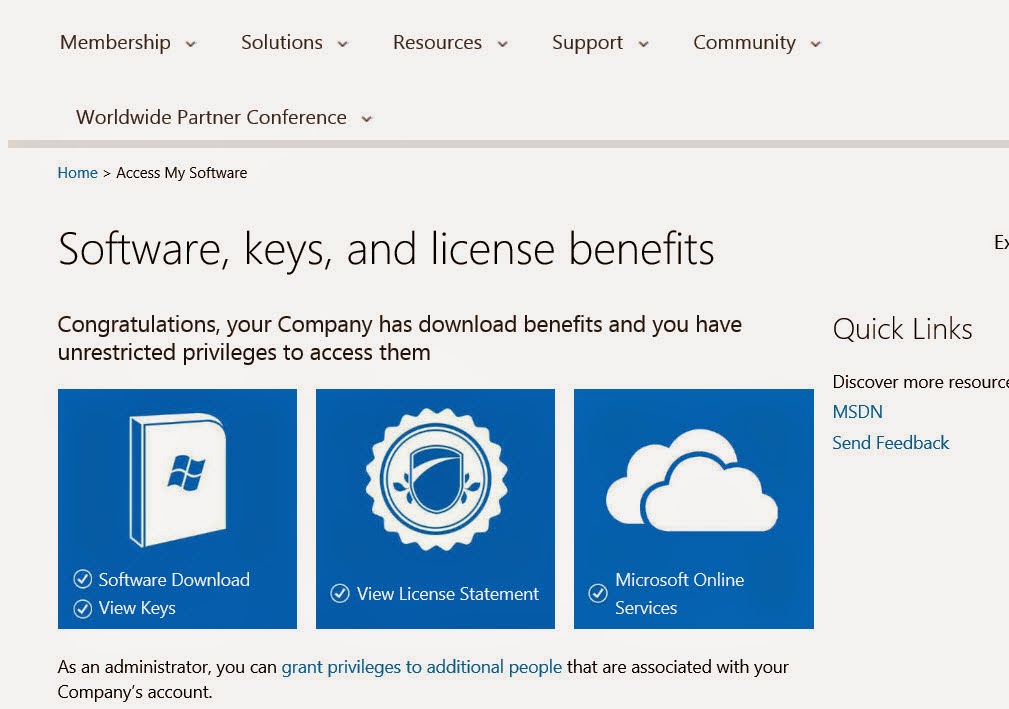Expand the chevron beside Community
The width and height of the screenshot is (1009, 709).
(x=815, y=44)
